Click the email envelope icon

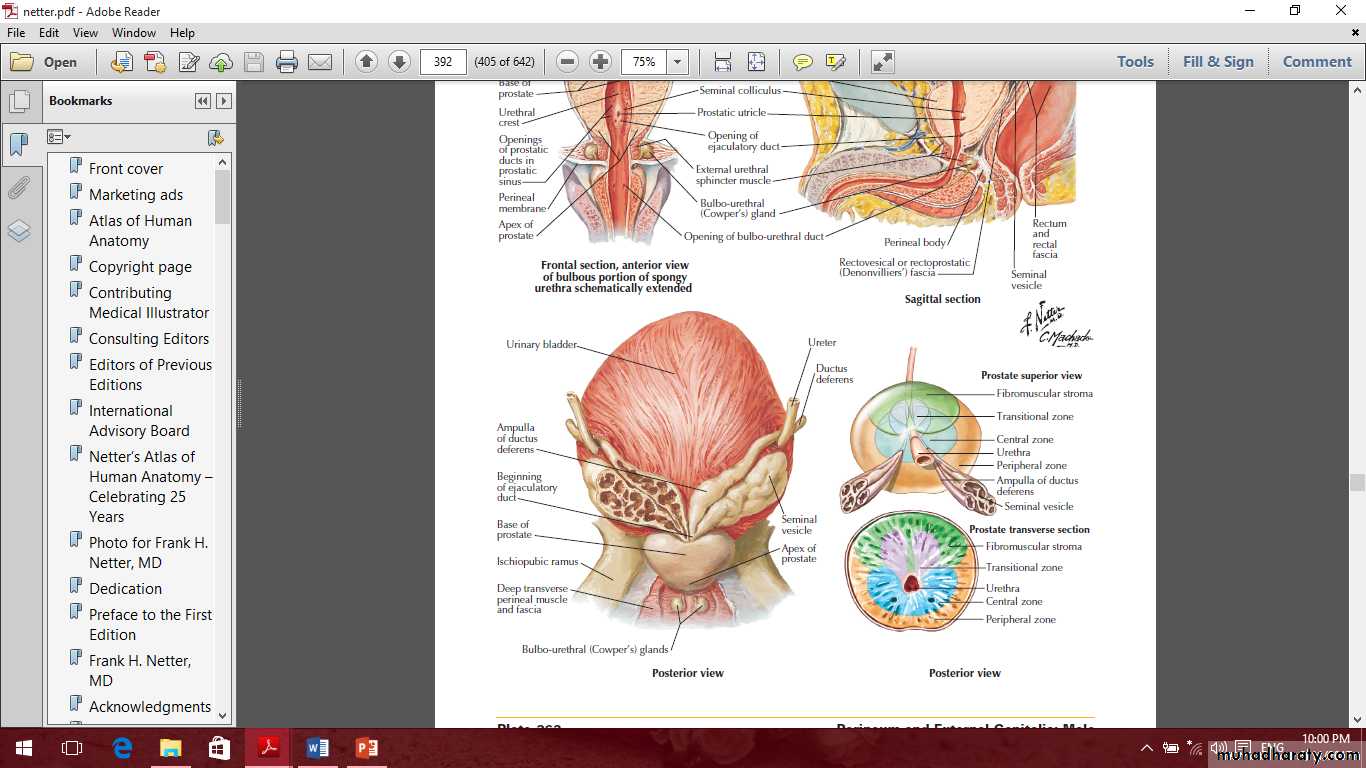pyautogui.click(x=320, y=62)
